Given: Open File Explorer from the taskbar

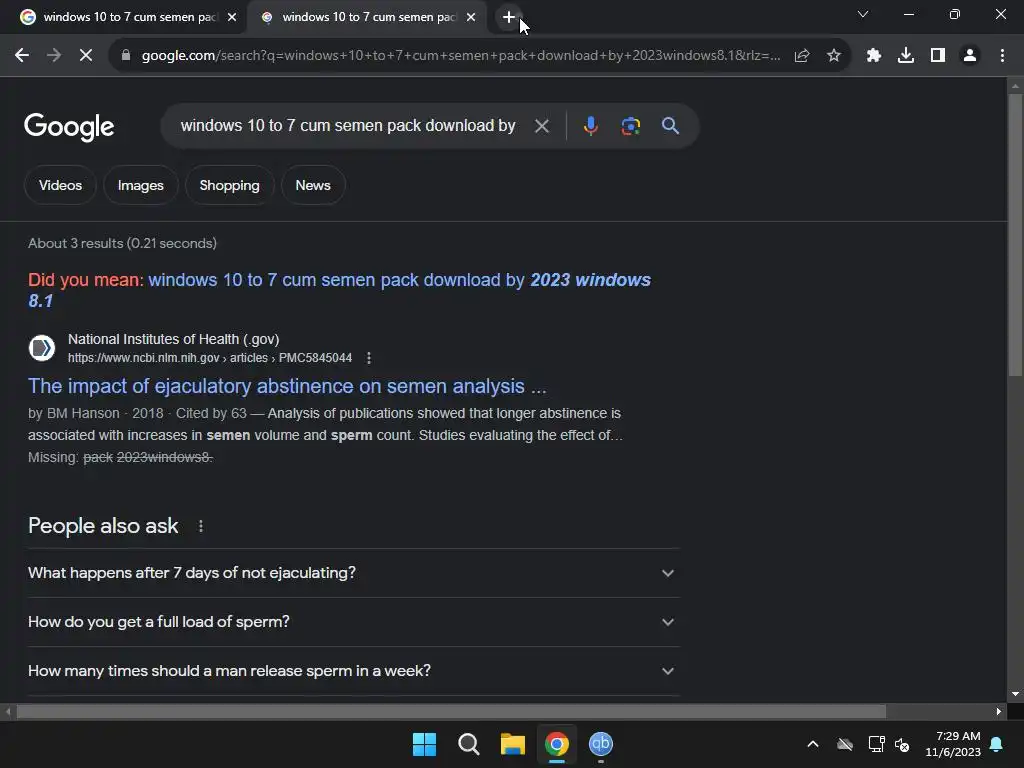Looking at the screenshot, I should click(x=513, y=744).
